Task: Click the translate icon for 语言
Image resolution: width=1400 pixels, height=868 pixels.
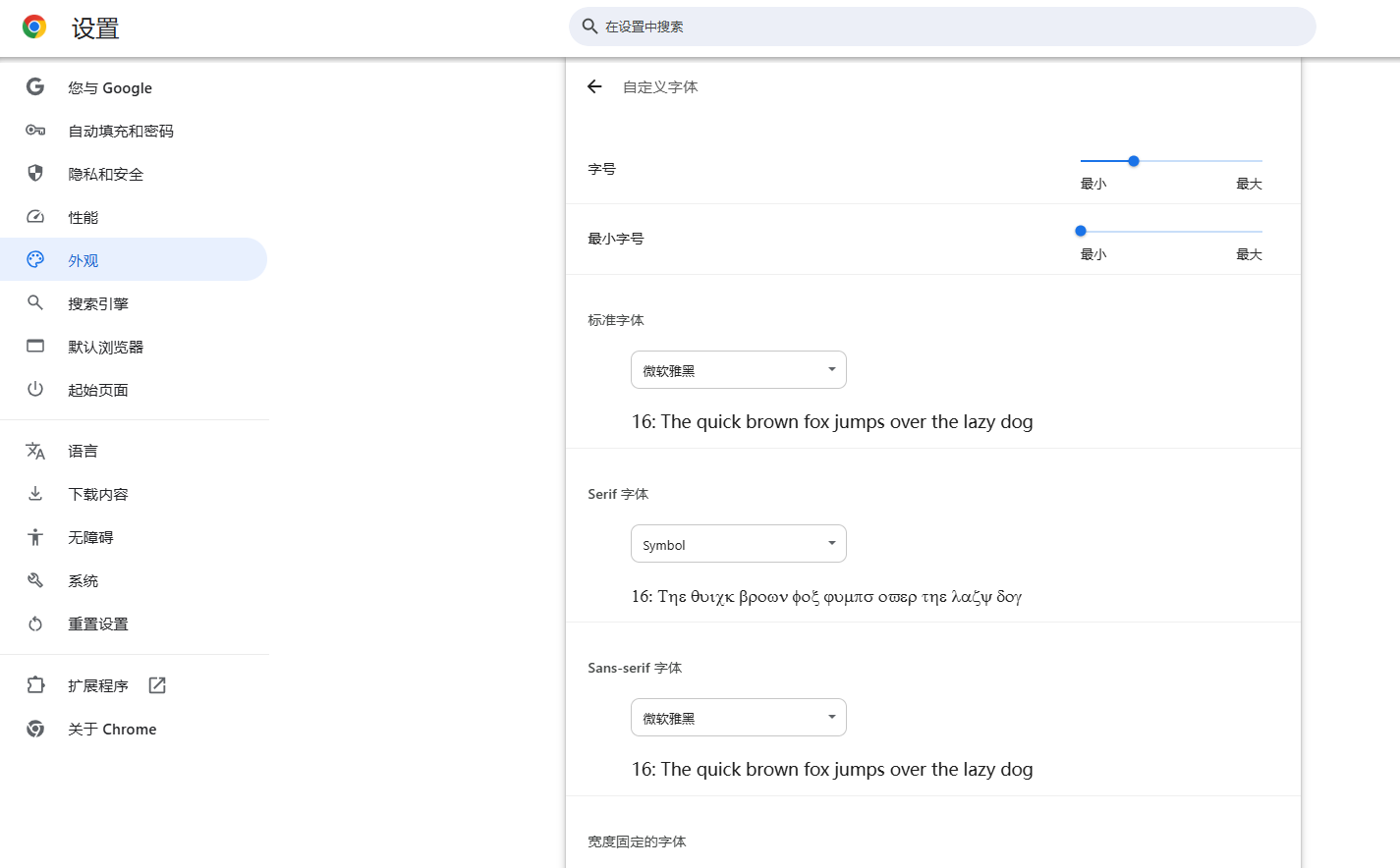Action: point(35,451)
